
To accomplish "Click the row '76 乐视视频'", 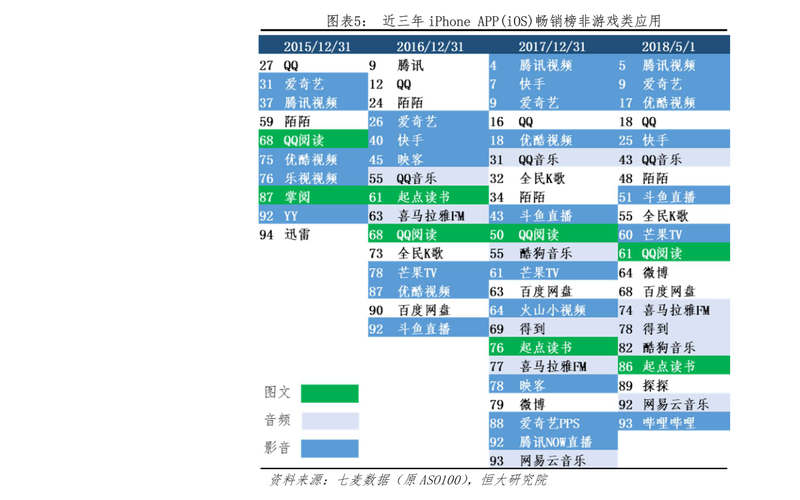I will tap(313, 178).
